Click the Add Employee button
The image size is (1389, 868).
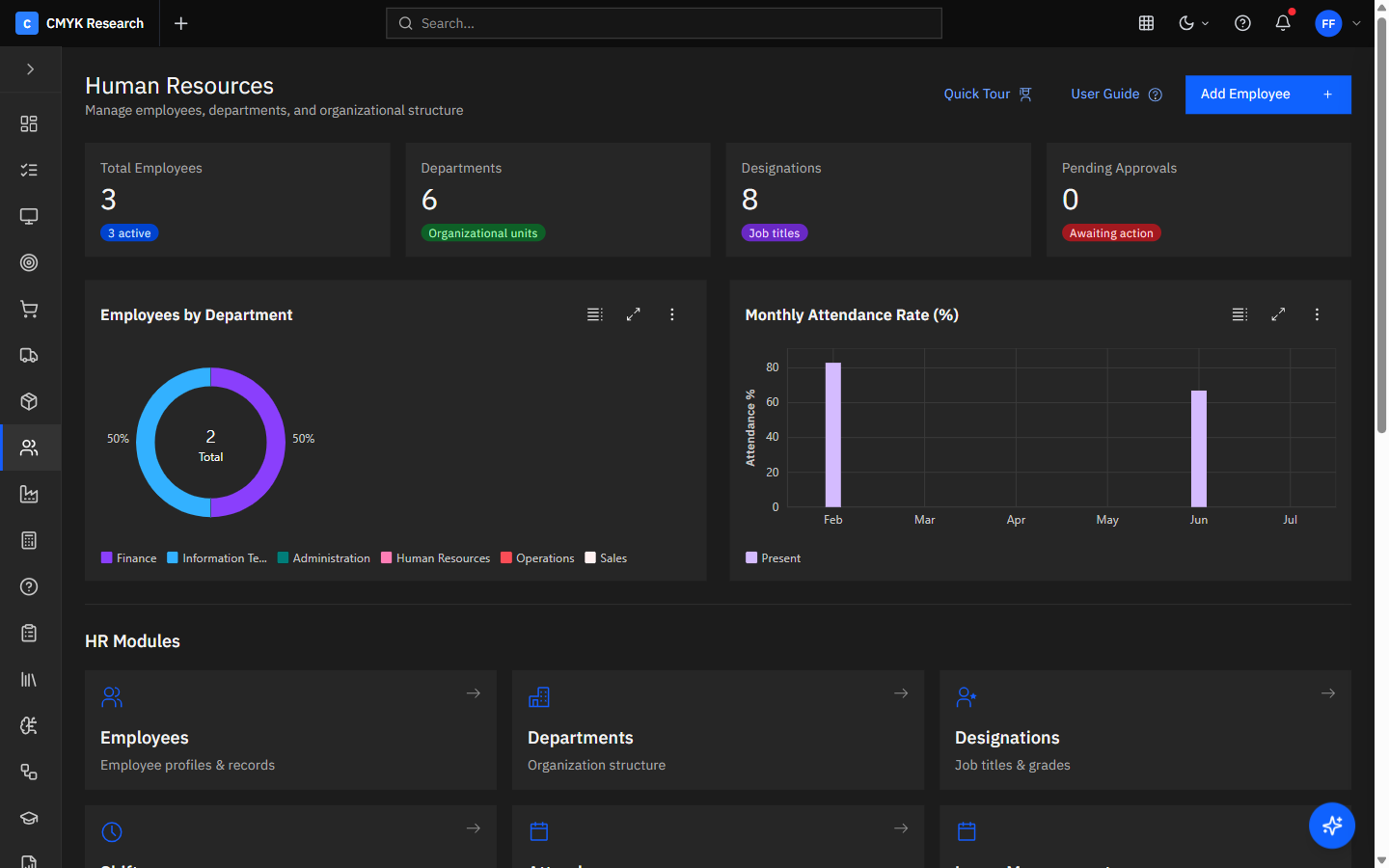[1267, 95]
